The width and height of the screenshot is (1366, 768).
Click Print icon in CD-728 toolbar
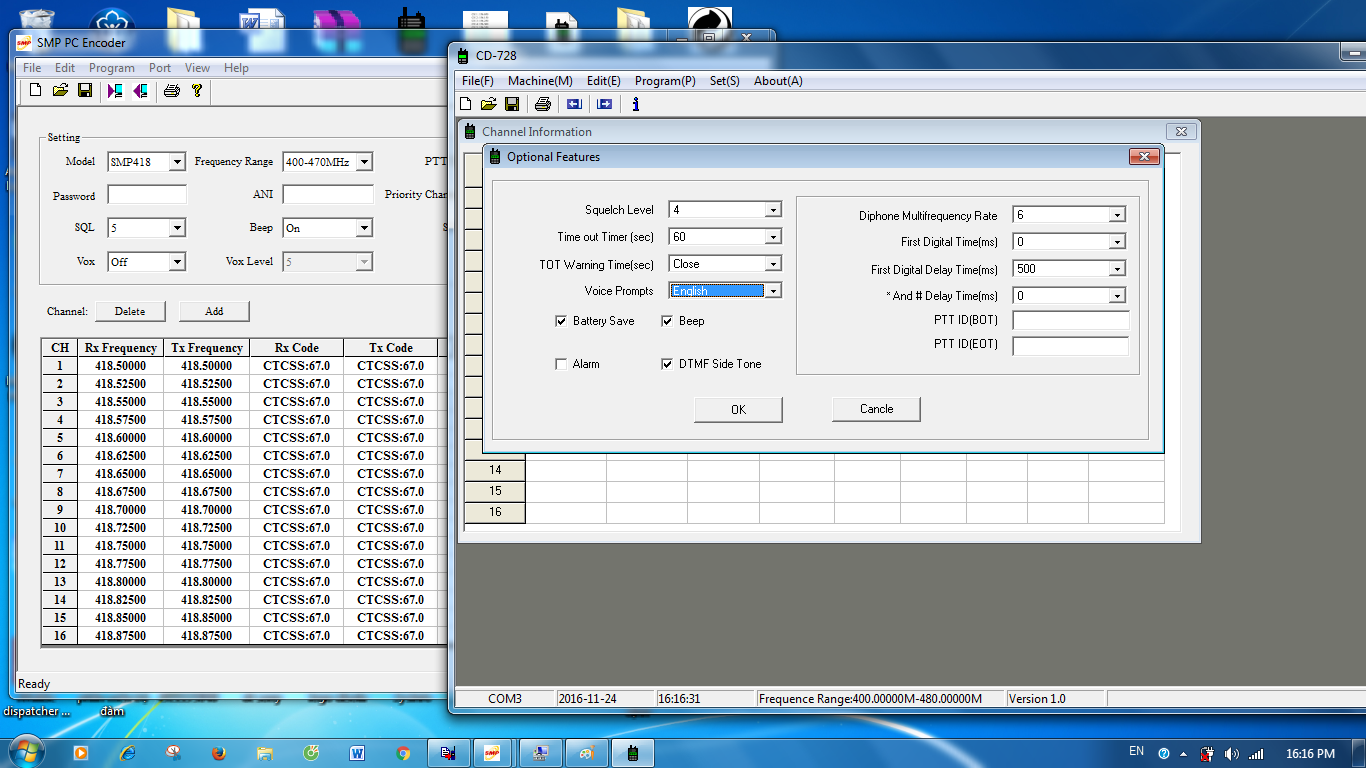(x=542, y=104)
